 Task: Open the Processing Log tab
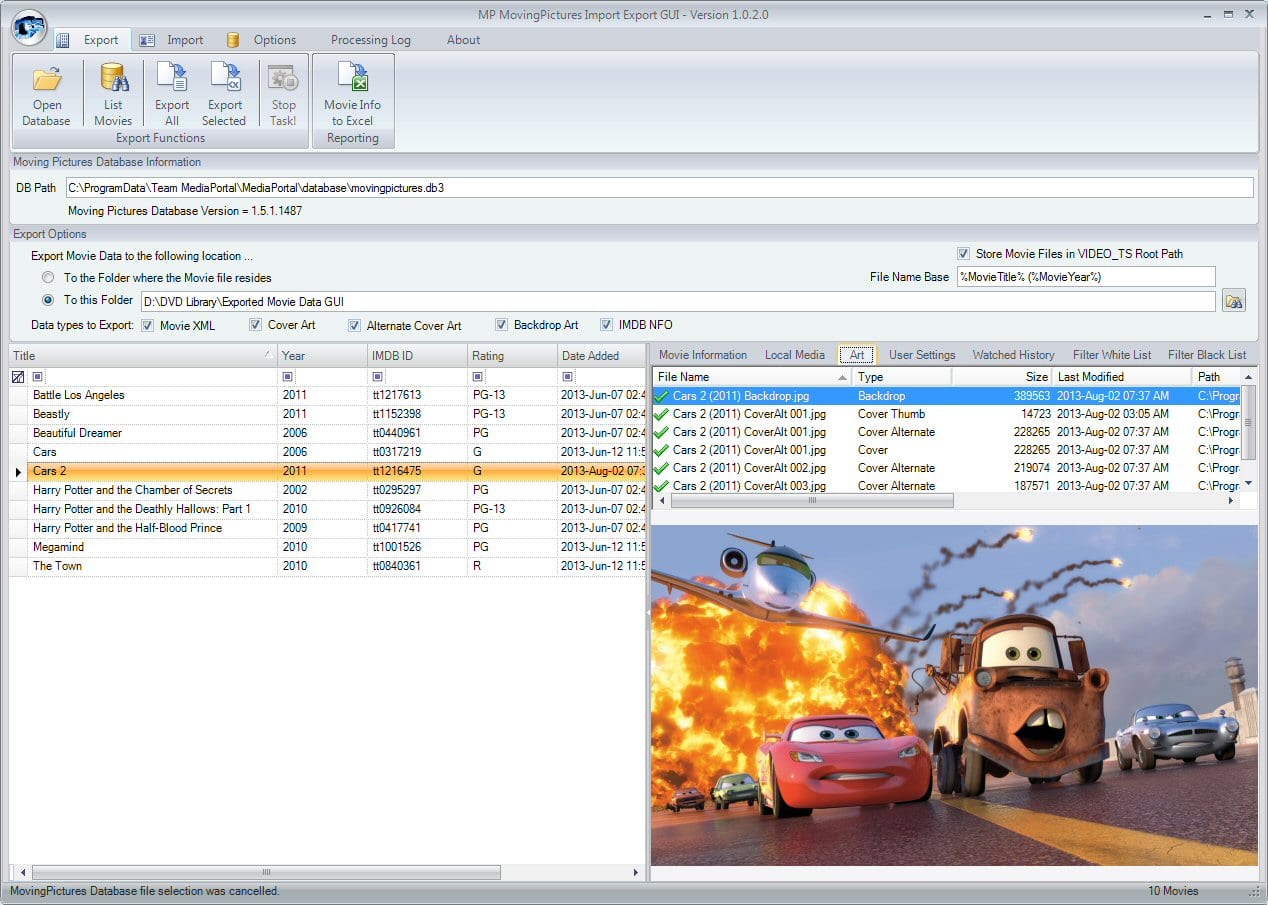pos(371,40)
